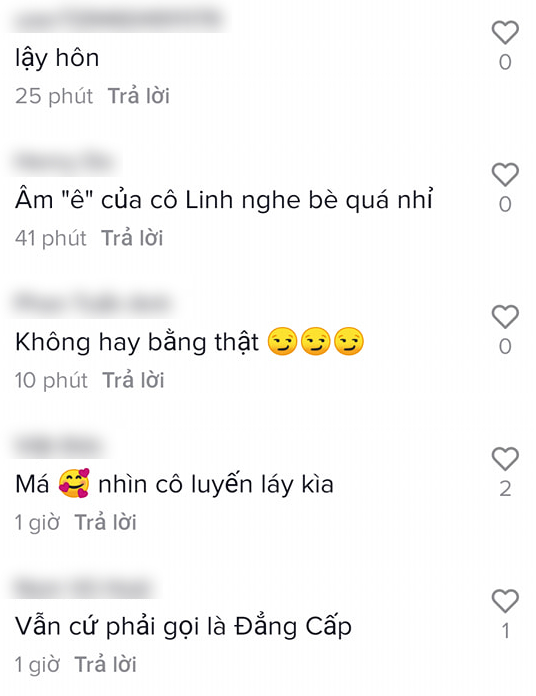The height and width of the screenshot is (696, 536).
Task: Open the blurred username above "Má" comment
Action: [58, 445]
